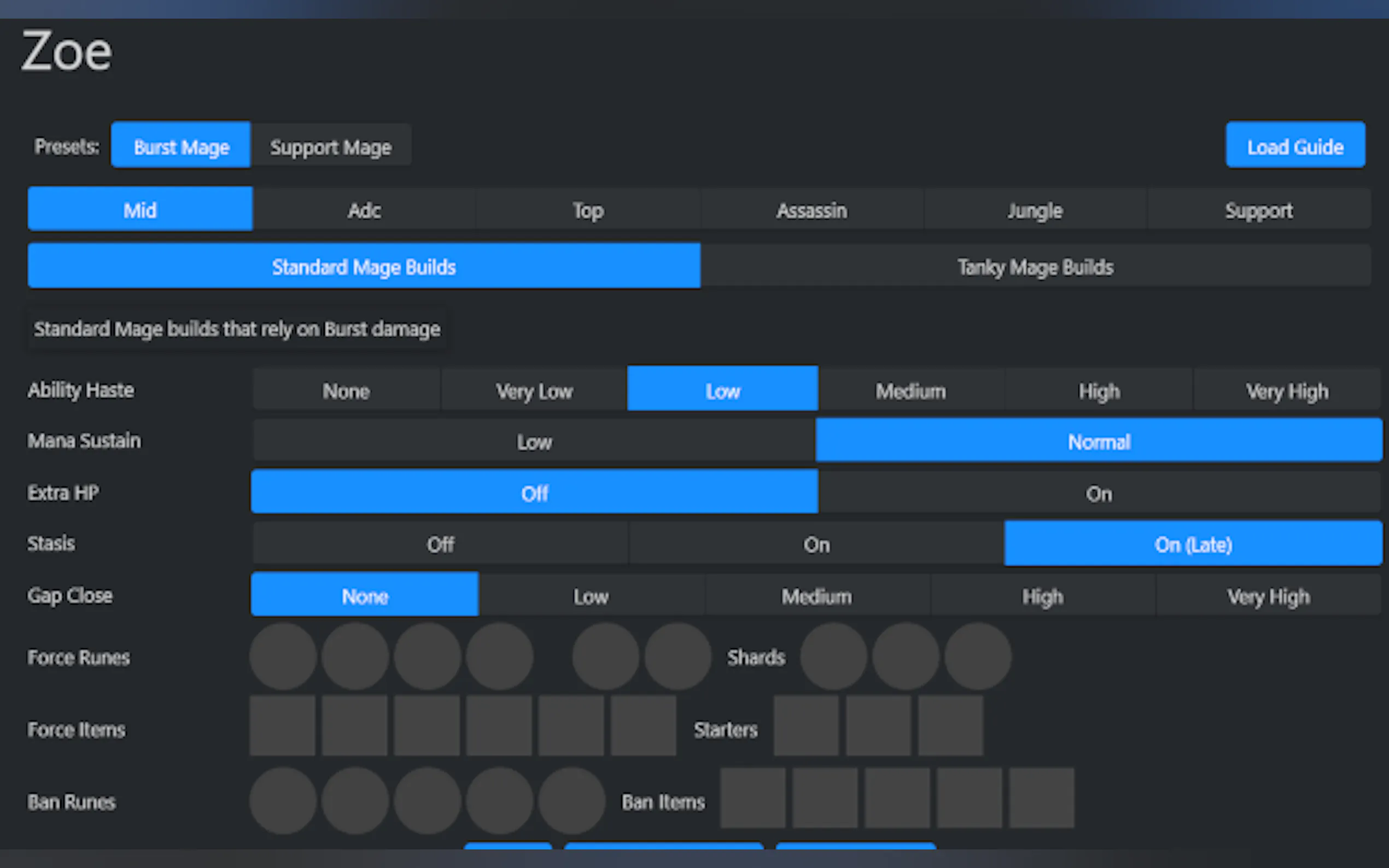Select the Support Mage preset
This screenshot has height=868, width=1389.
331,146
